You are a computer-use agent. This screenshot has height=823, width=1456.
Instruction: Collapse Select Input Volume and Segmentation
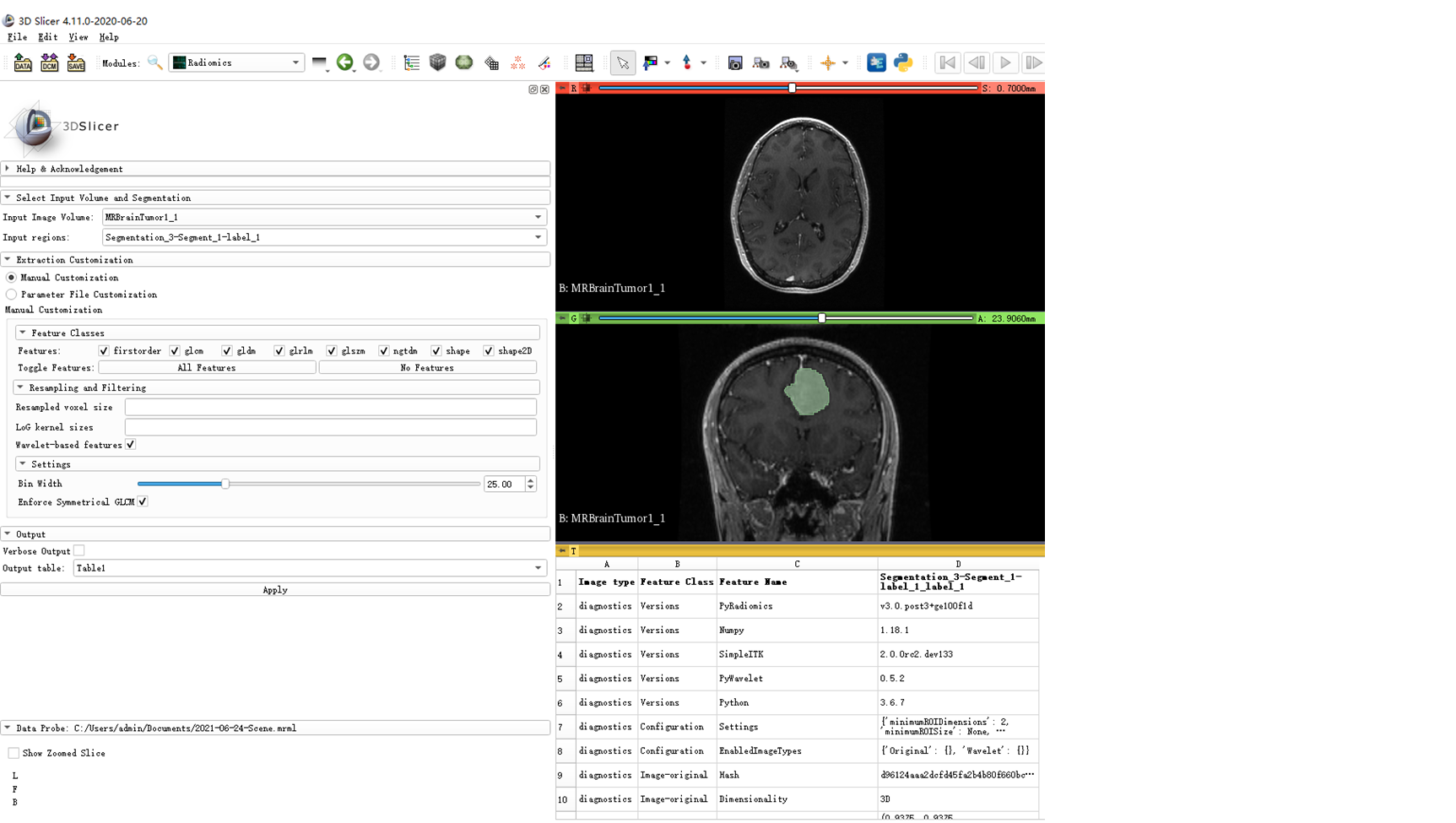pyautogui.click(x=275, y=198)
